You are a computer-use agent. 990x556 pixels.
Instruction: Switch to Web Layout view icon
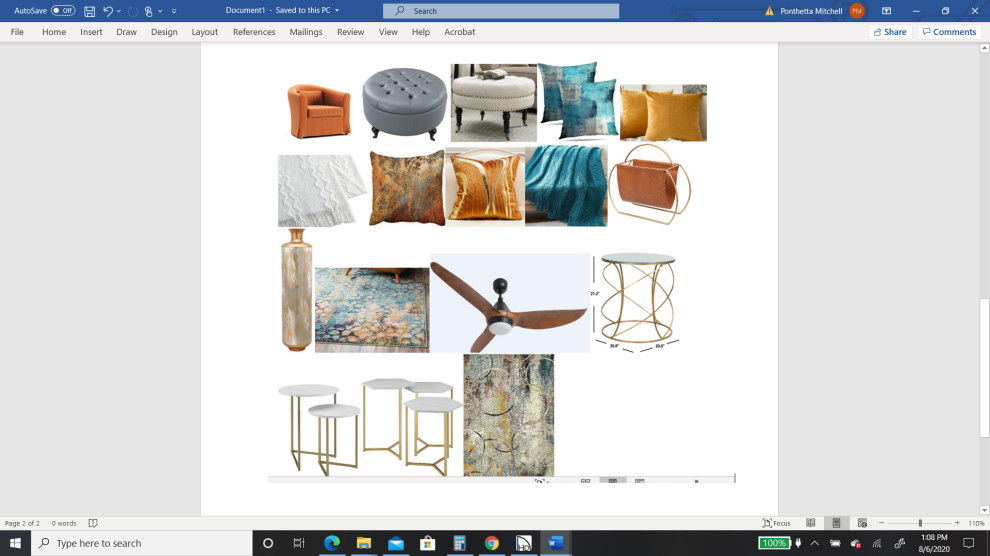[x=862, y=523]
